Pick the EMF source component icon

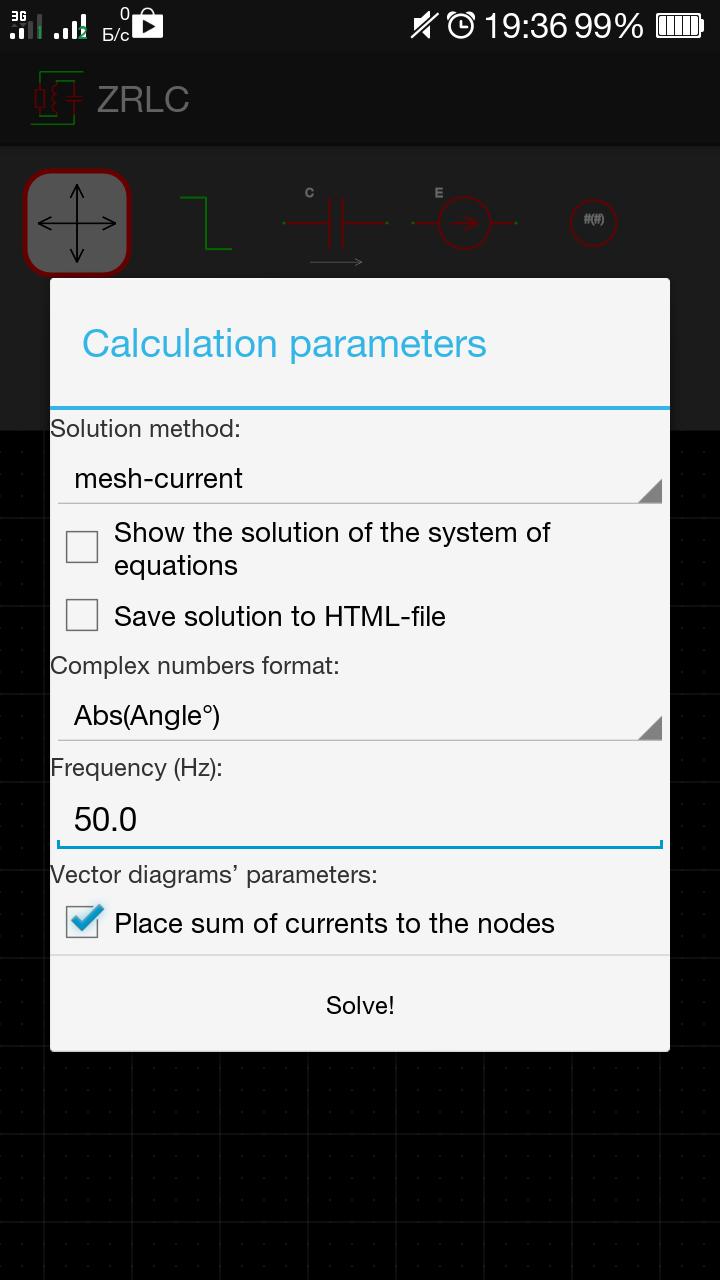[x=462, y=222]
